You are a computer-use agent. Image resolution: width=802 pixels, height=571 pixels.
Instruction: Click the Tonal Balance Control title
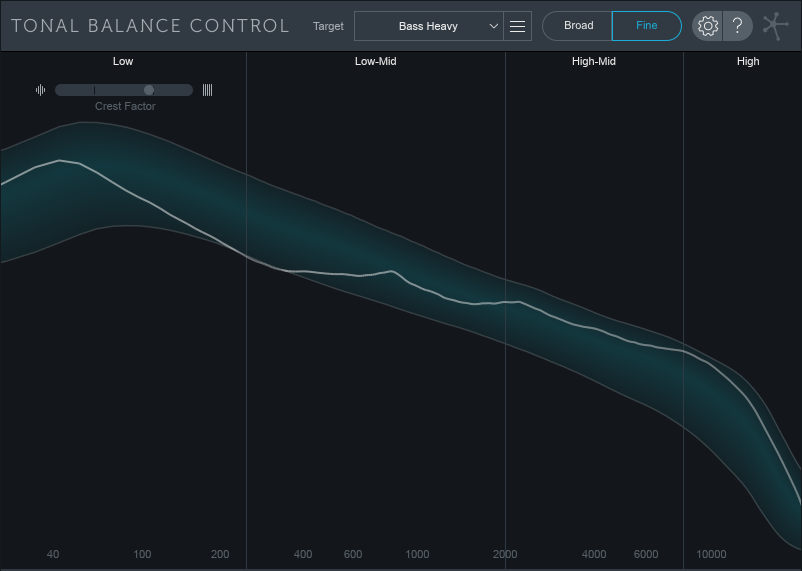[150, 26]
